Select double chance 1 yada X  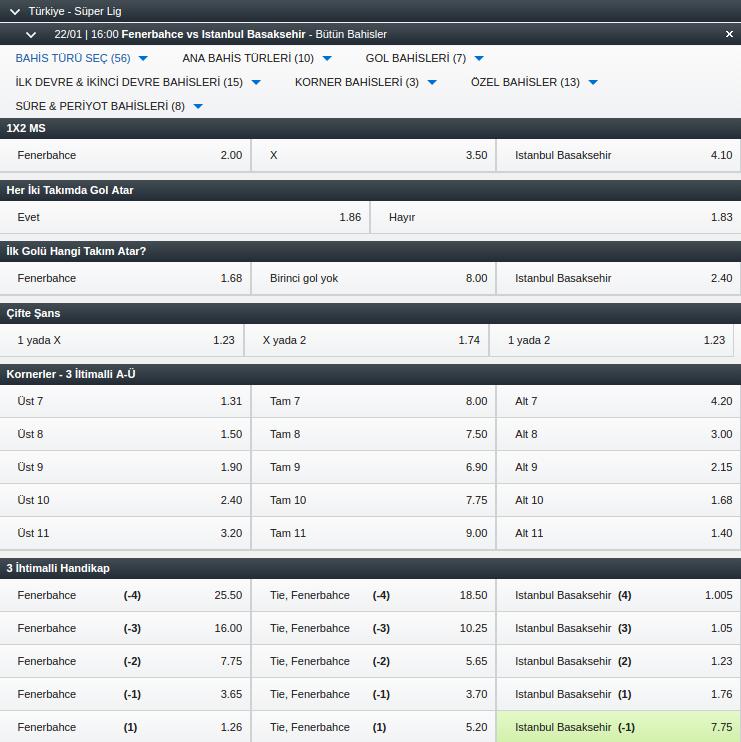coord(122,340)
